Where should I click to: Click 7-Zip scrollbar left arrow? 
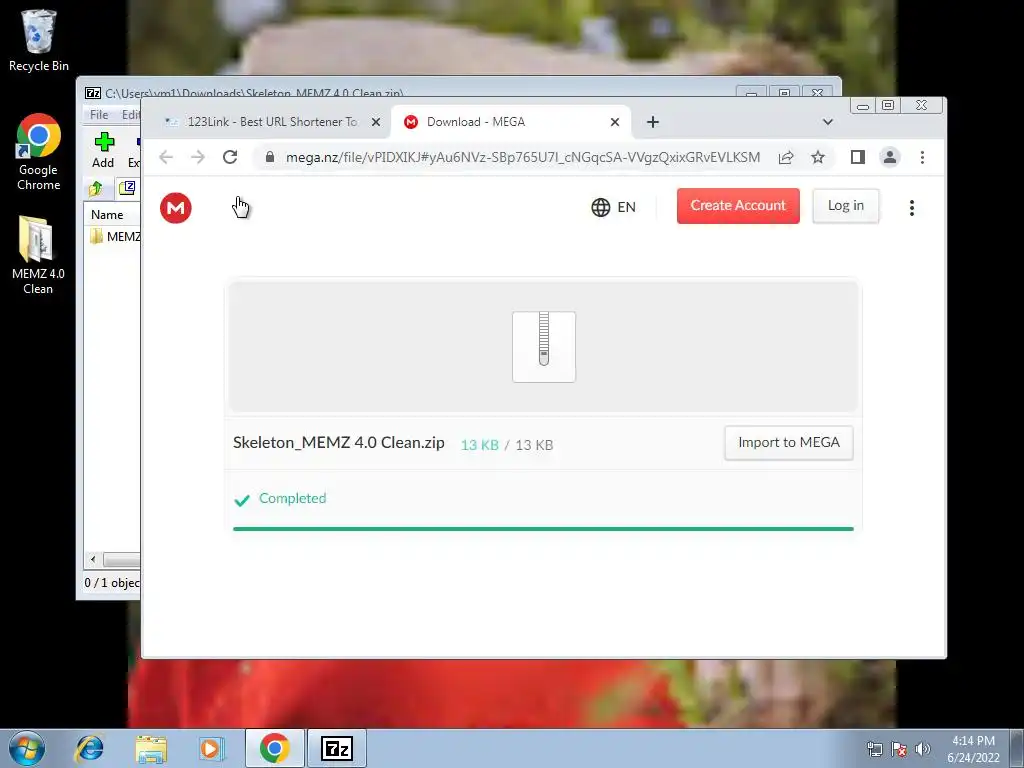point(93,560)
